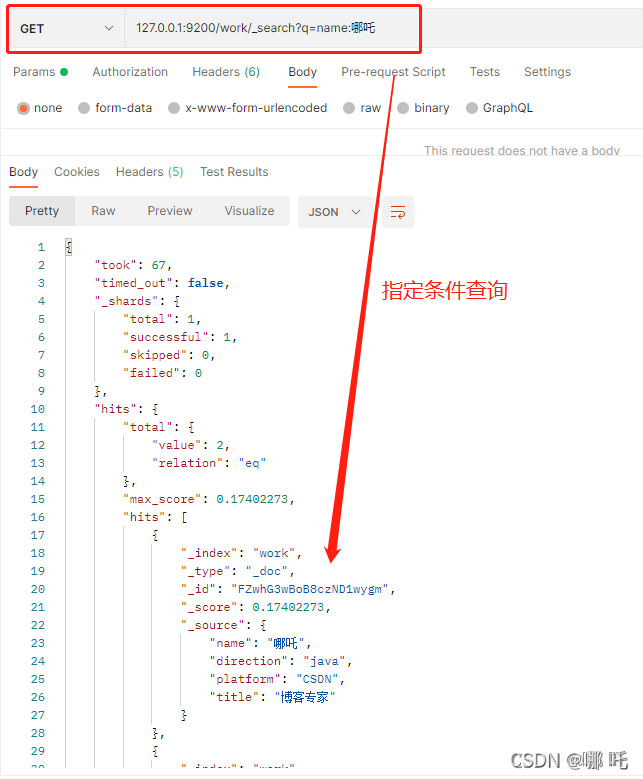Open the GET method dropdown
643x779 pixels.
coord(67,29)
